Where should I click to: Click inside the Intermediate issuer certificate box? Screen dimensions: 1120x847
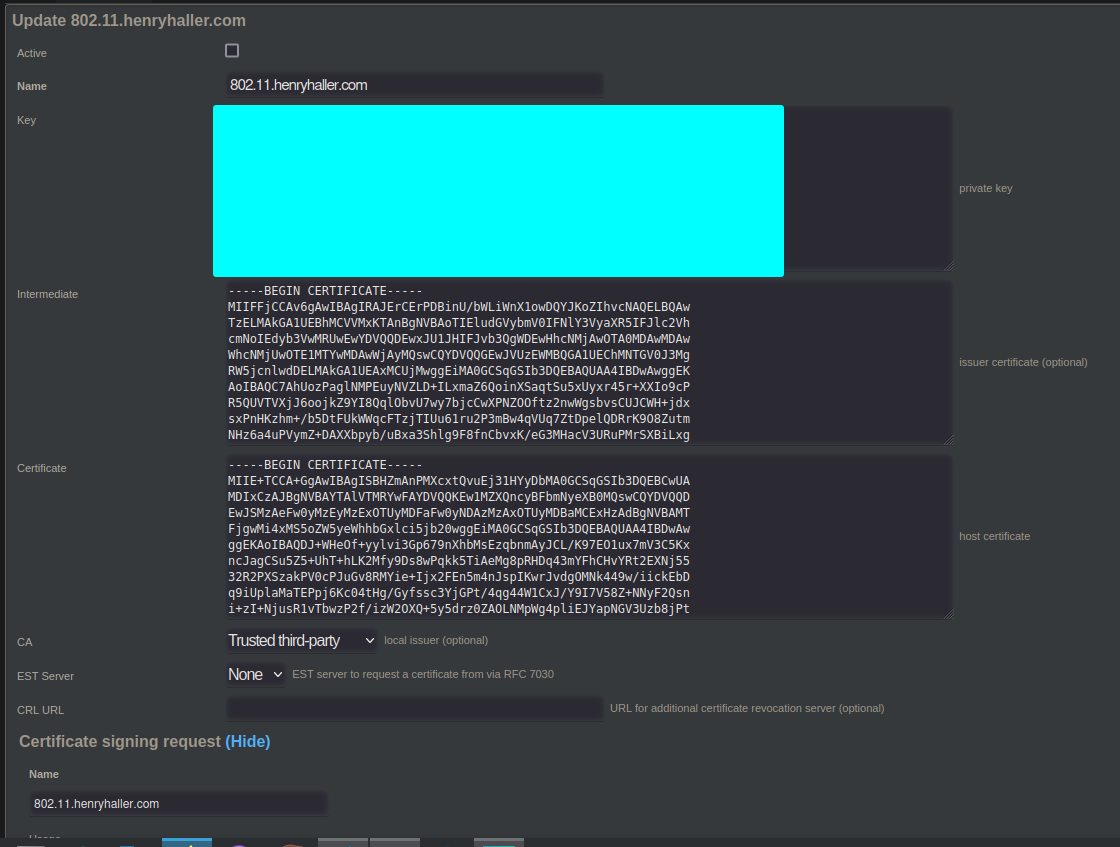(588, 362)
